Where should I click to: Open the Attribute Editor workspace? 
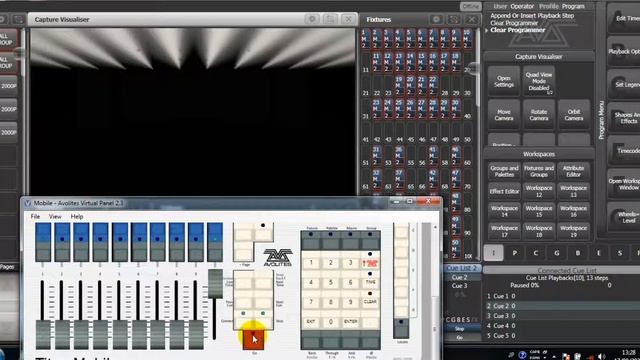[573, 171]
